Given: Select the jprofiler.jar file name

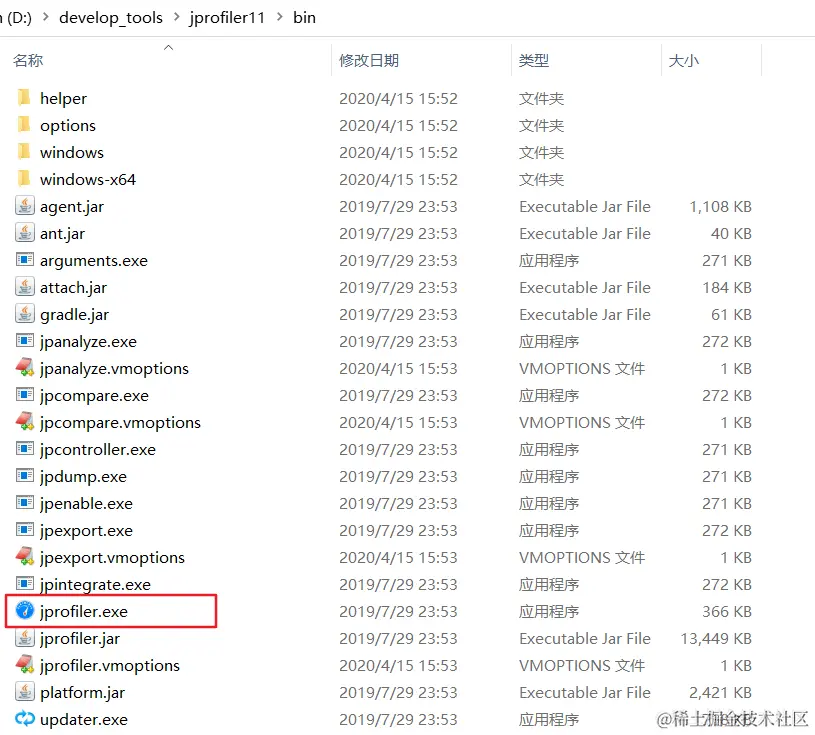Looking at the screenshot, I should pyautogui.click(x=80, y=638).
